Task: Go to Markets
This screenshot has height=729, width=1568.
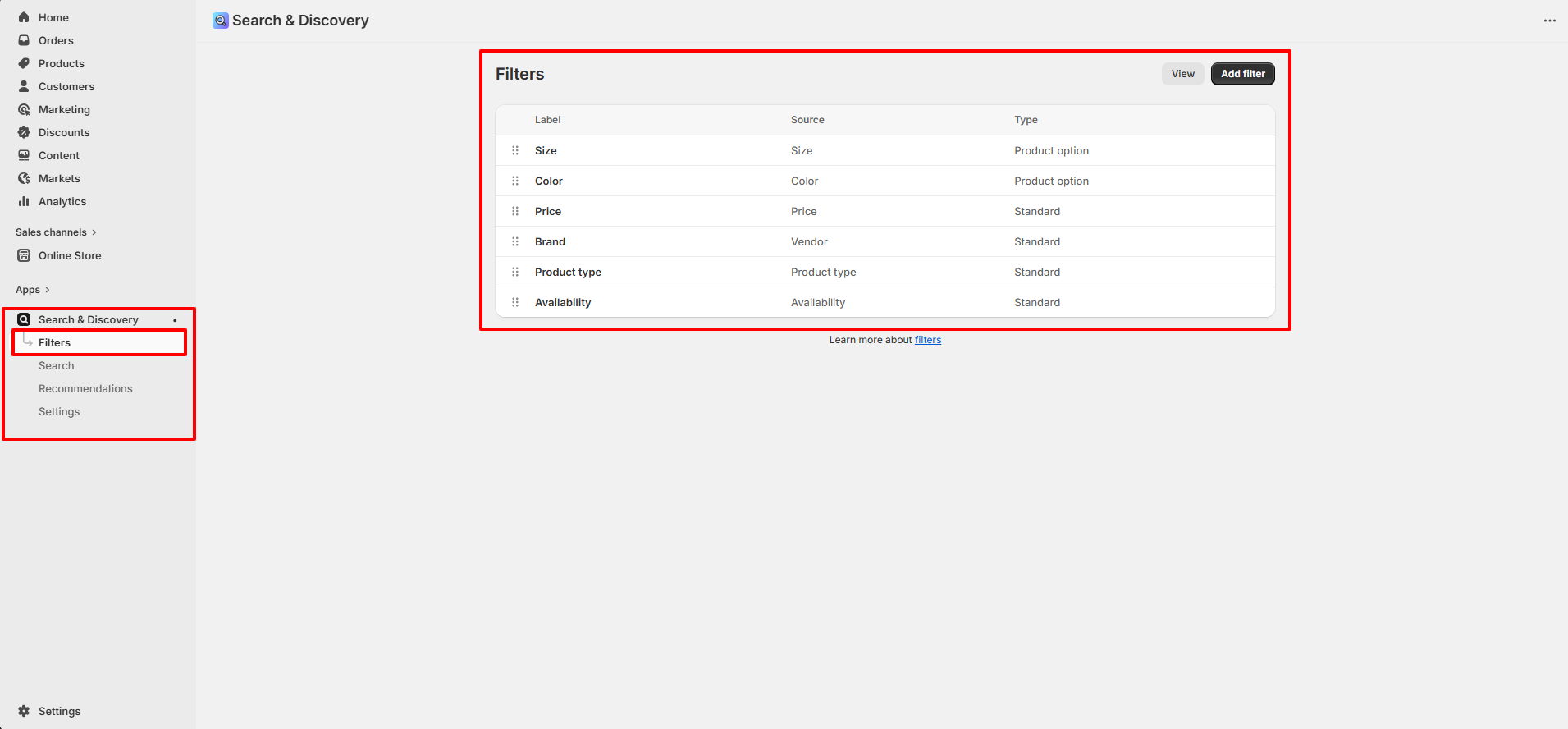Action: (x=59, y=178)
